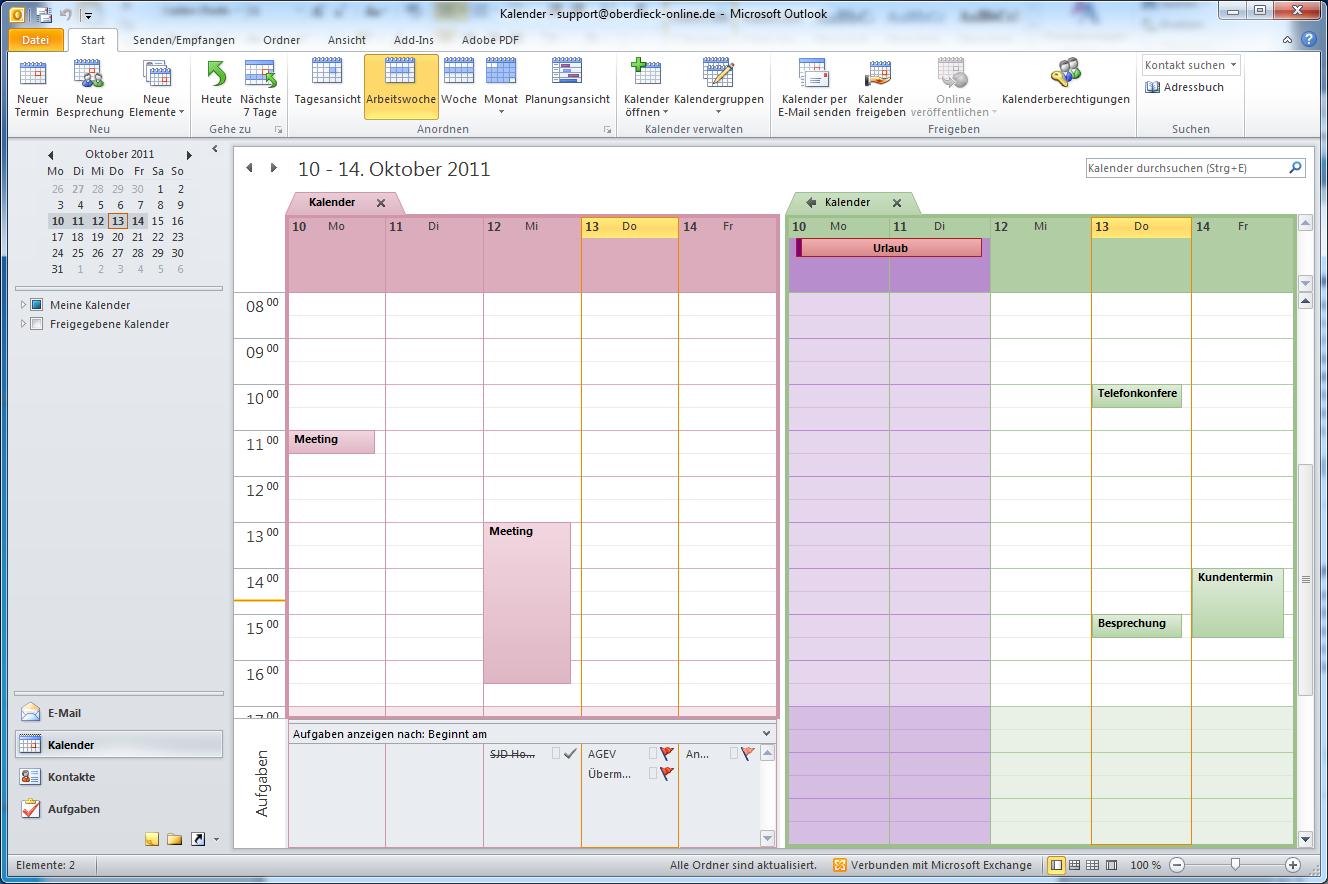The width and height of the screenshot is (1328, 884).
Task: Open Kontakte in navigation pane
Action: tap(118, 777)
